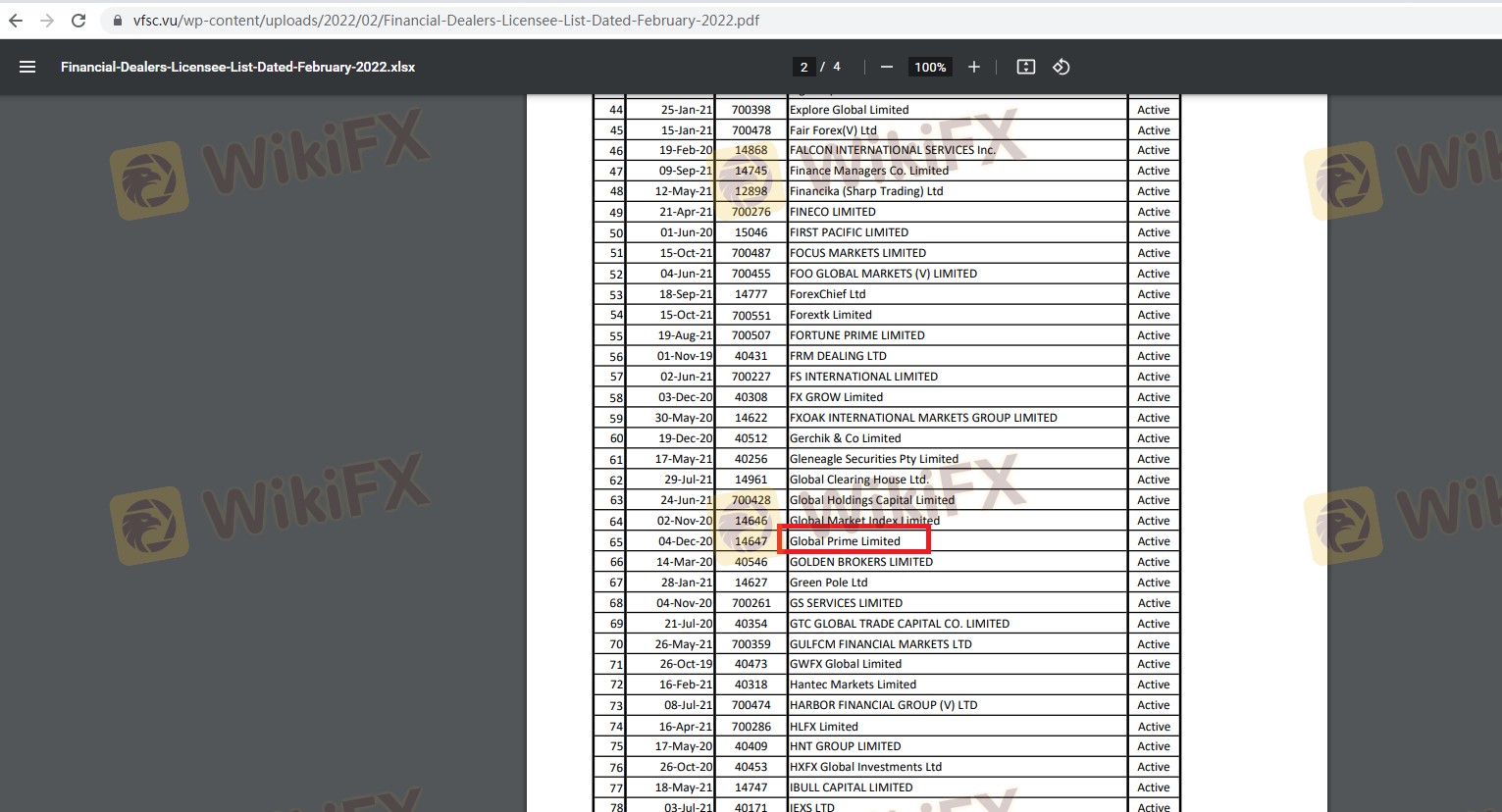Click the 100% zoom level field

(x=929, y=67)
